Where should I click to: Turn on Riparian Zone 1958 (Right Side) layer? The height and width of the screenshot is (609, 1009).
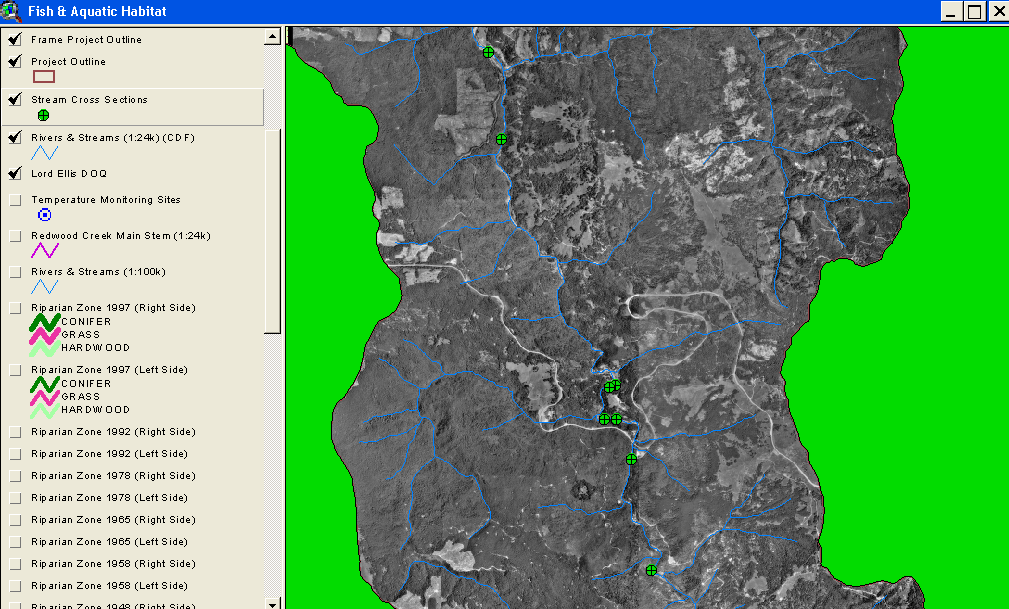click(x=15, y=564)
